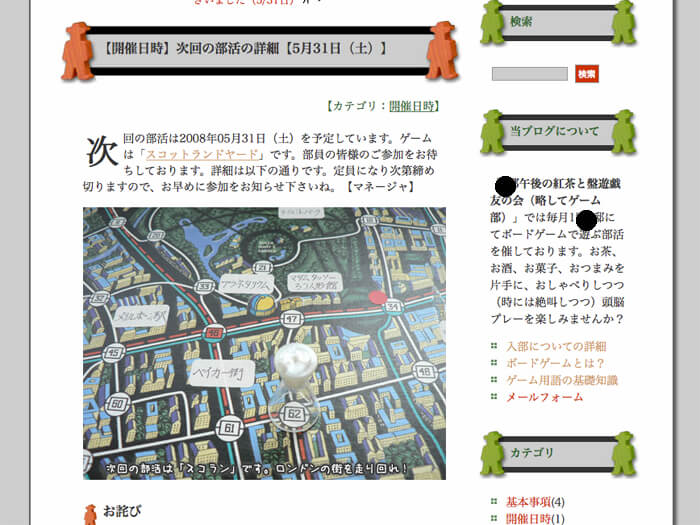Image resolution: width=700 pixels, height=525 pixels.
Task: Click the post title 次回の部活の詳細
Action: pyautogui.click(x=245, y=48)
